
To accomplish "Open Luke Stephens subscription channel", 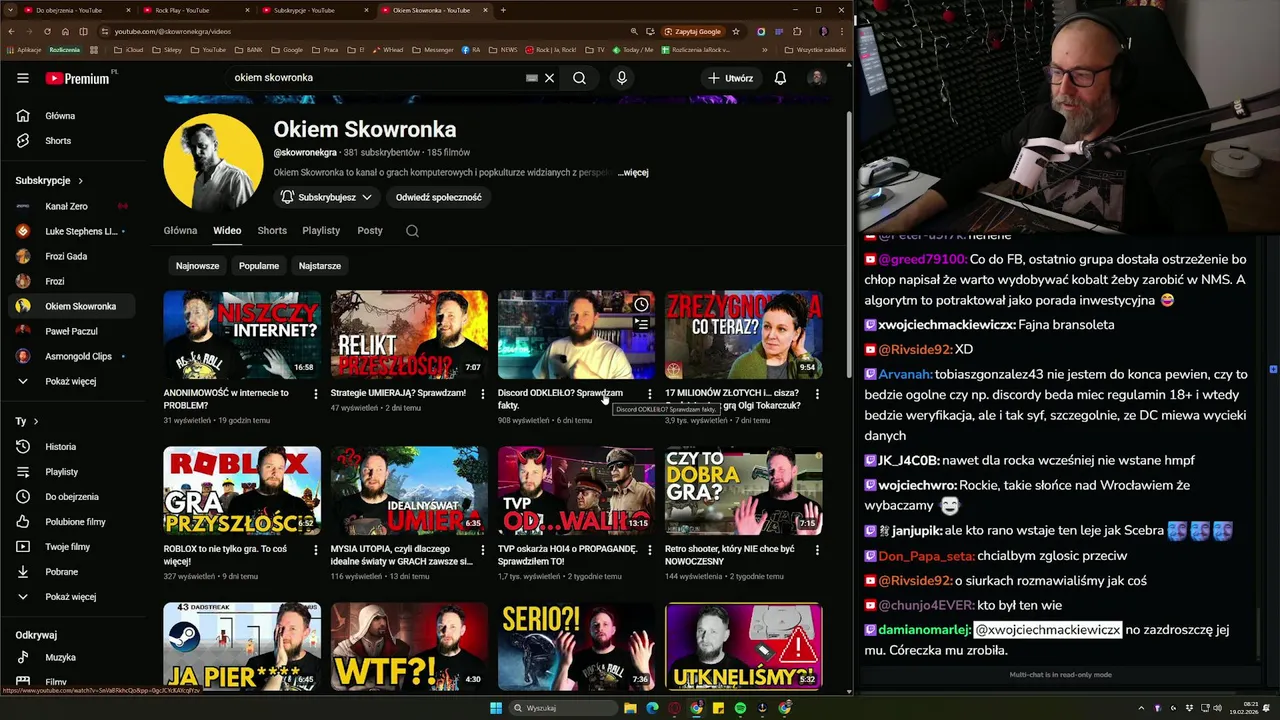I will [x=70, y=231].
